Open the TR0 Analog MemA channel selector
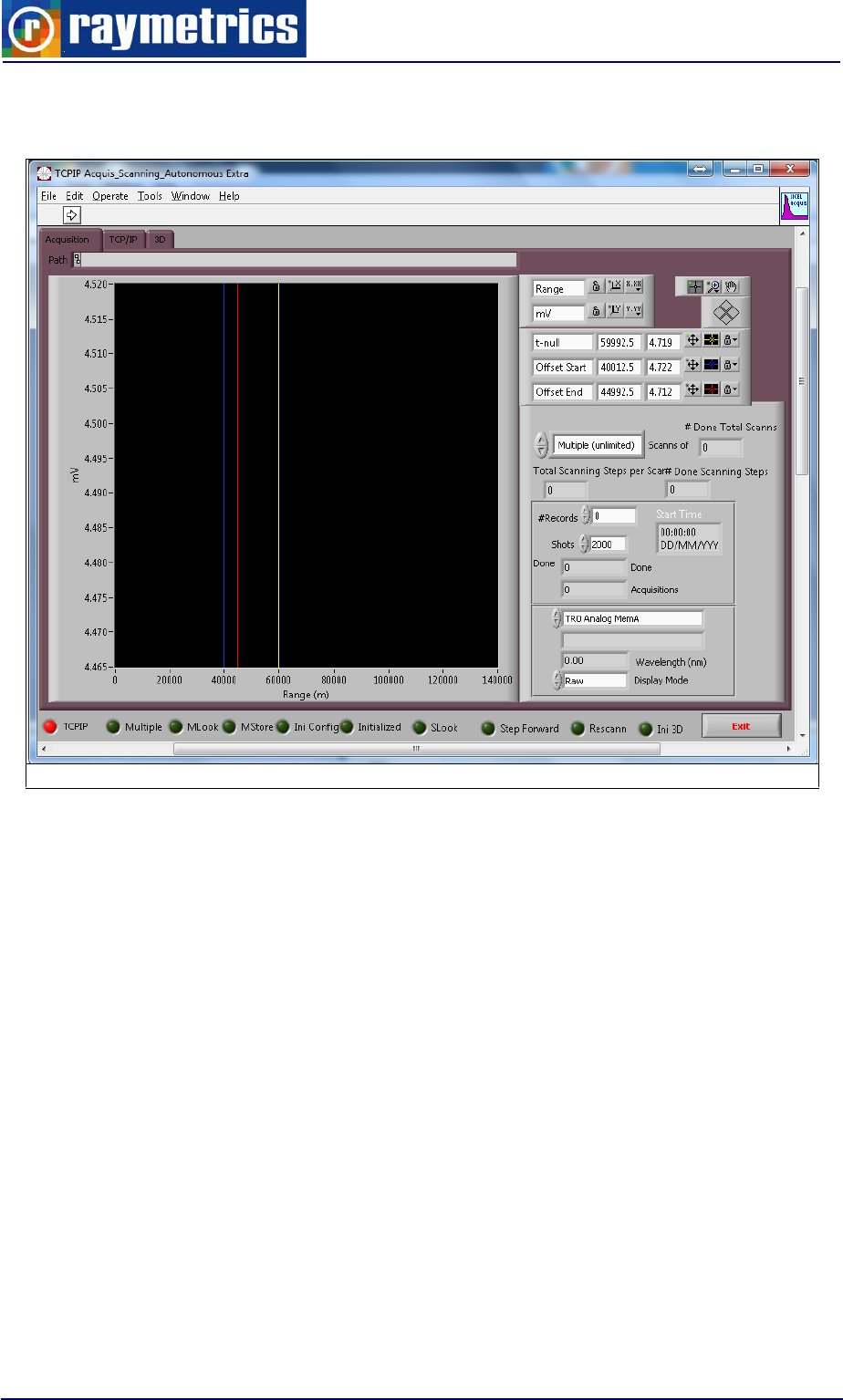 coord(633,618)
